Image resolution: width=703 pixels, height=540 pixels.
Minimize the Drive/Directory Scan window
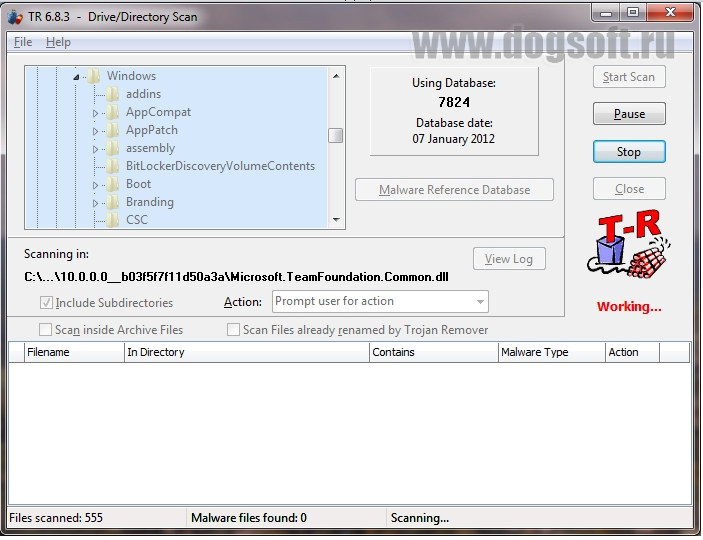[x=606, y=13]
